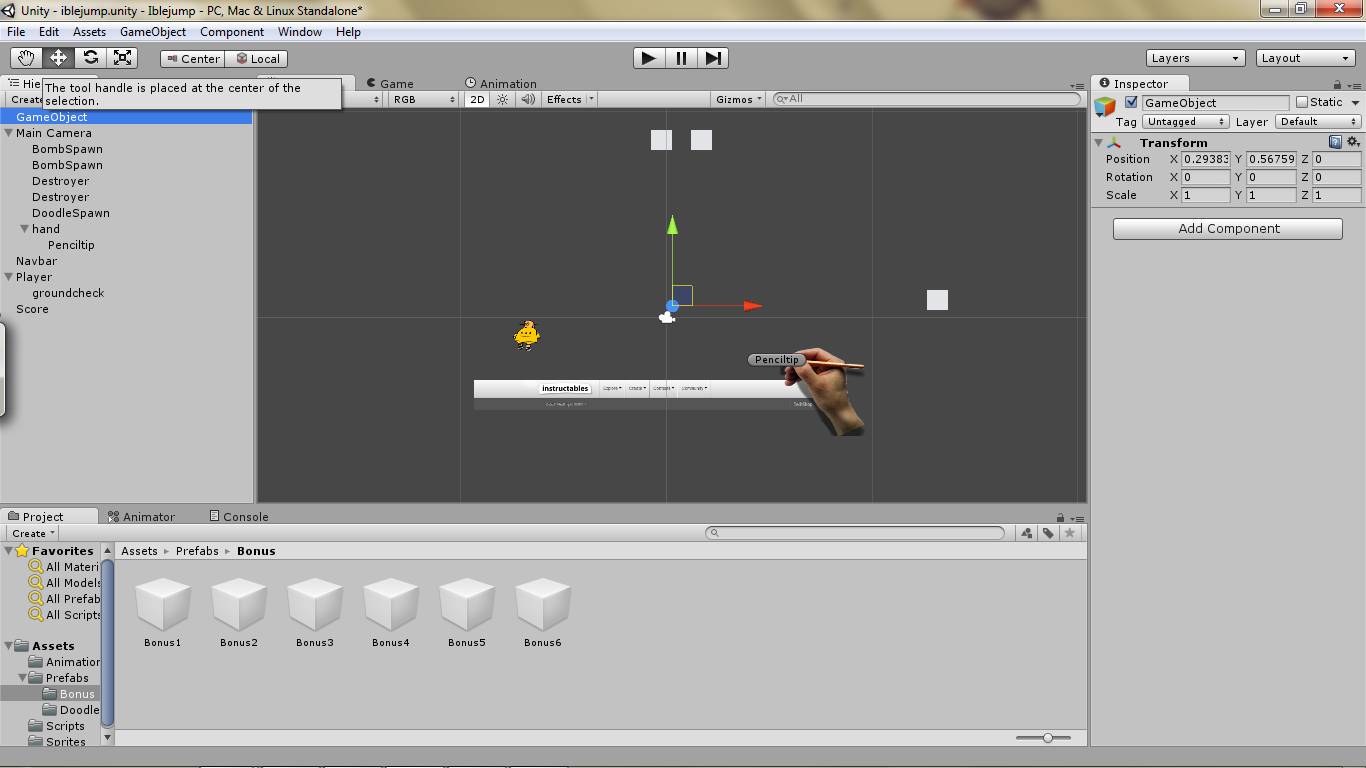Viewport: 1366px width, 768px height.
Task: Collapse the Transform component foldout
Action: (x=1099, y=143)
